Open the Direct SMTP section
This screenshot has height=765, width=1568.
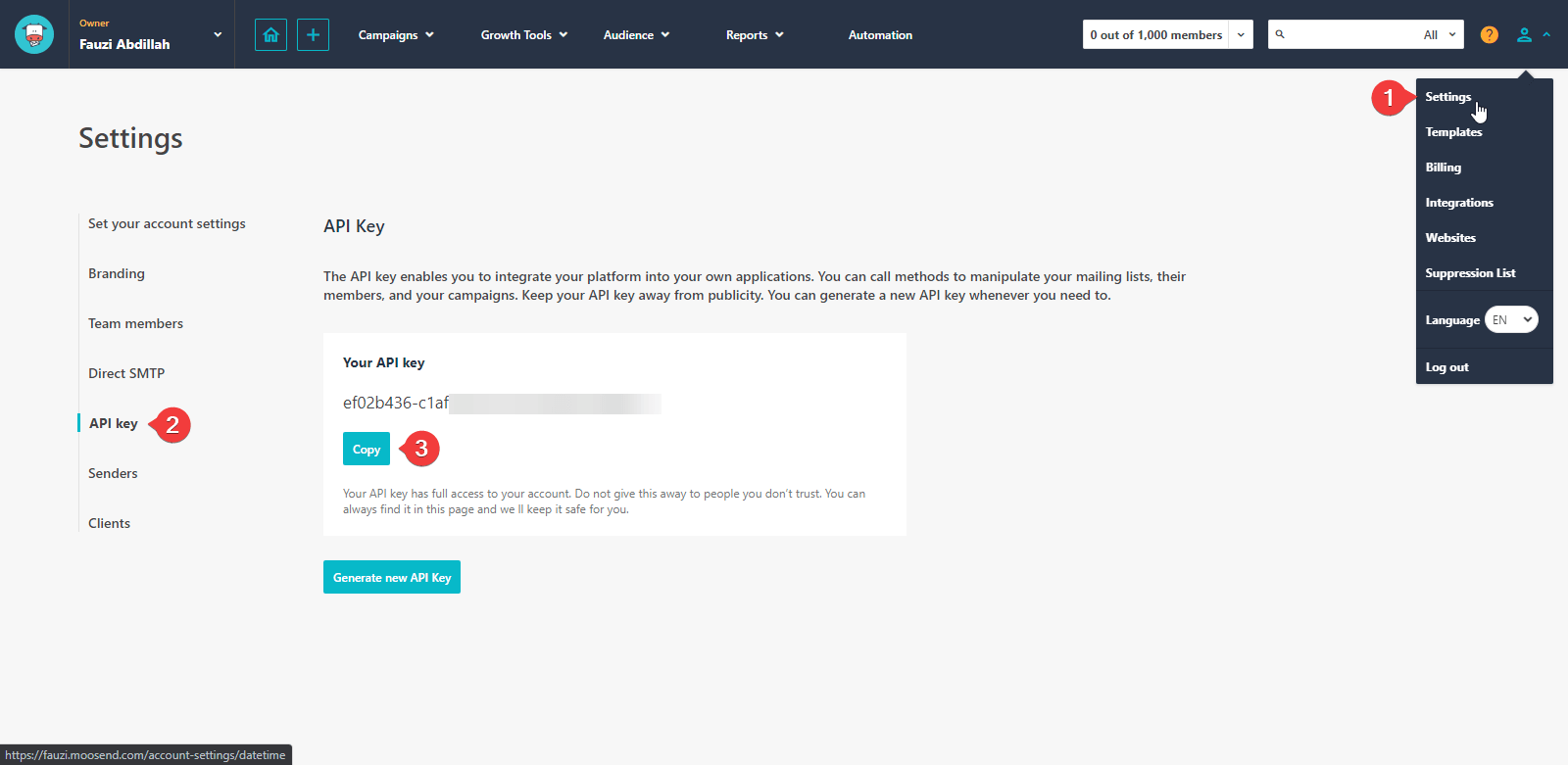click(126, 373)
